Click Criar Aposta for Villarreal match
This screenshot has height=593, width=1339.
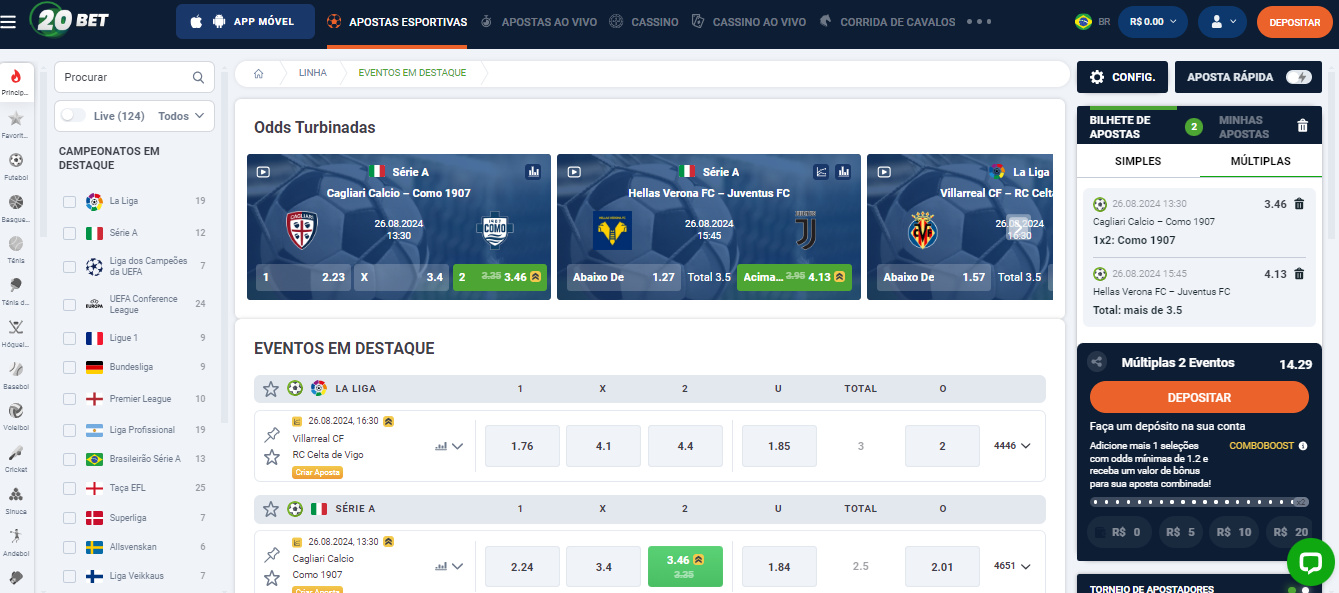click(x=319, y=472)
